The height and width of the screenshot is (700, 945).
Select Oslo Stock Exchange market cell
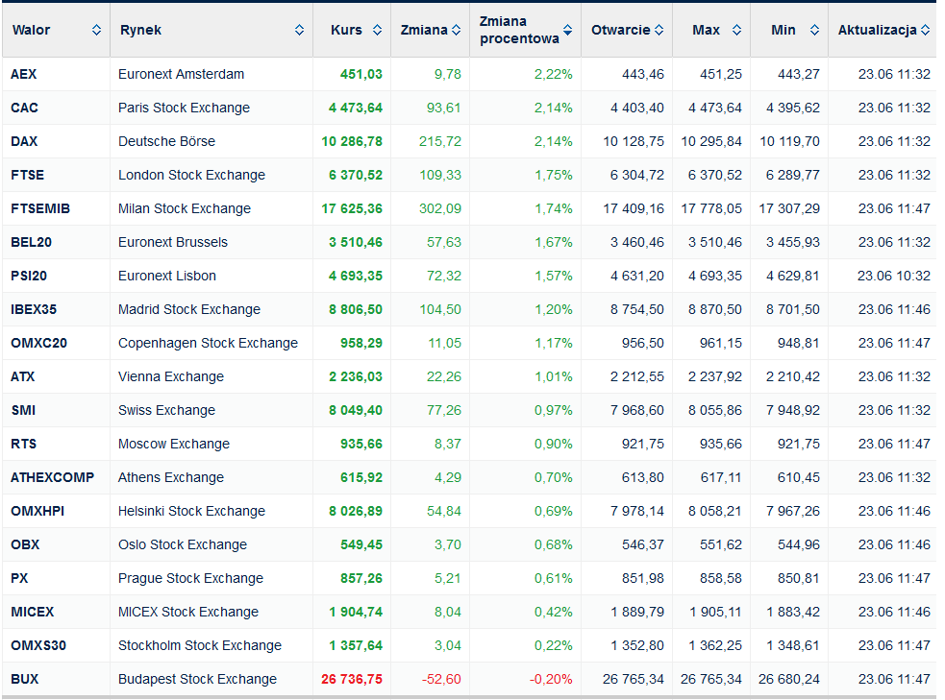pyautogui.click(x=212, y=545)
